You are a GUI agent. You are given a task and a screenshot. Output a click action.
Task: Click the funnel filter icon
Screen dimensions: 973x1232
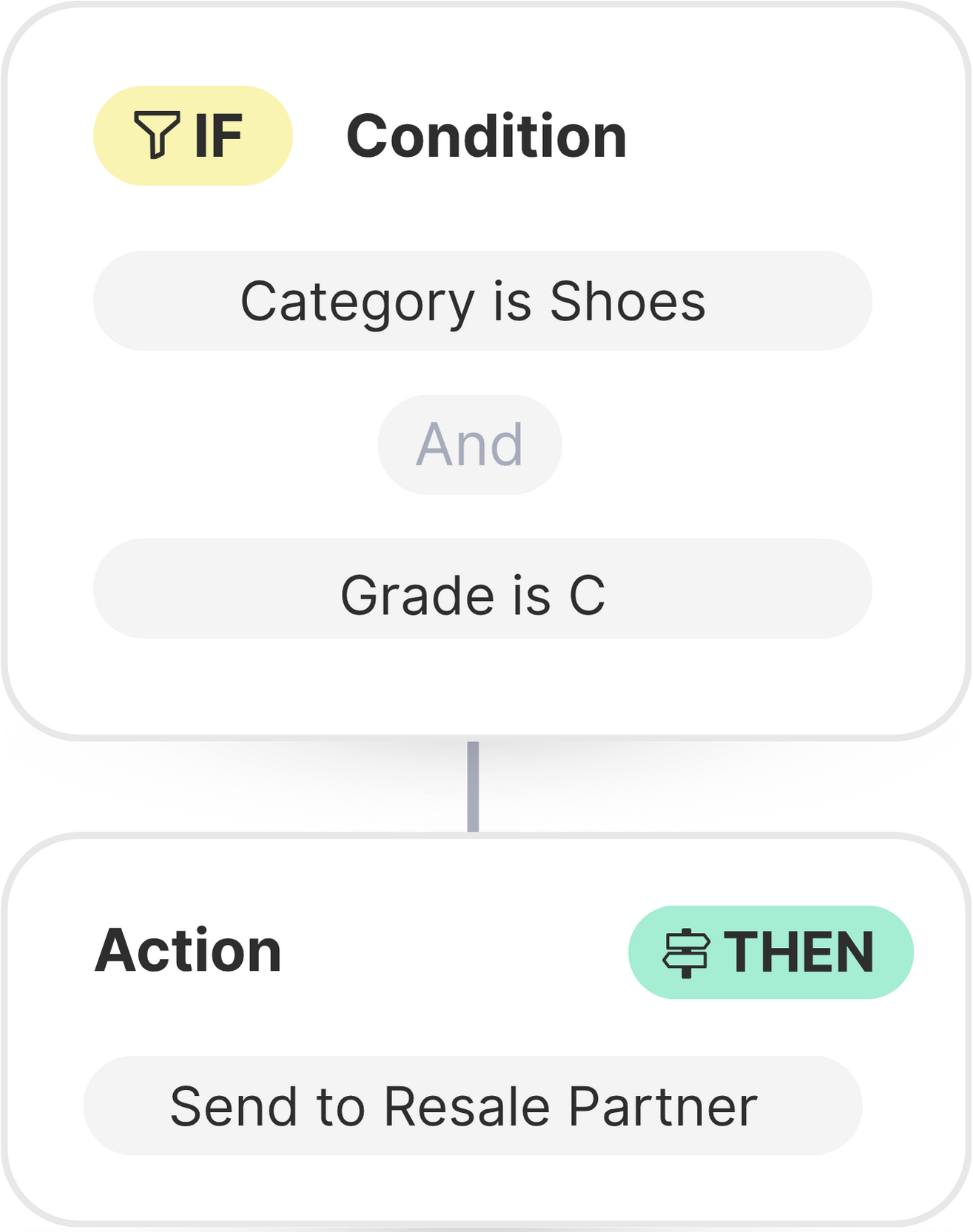point(156,135)
